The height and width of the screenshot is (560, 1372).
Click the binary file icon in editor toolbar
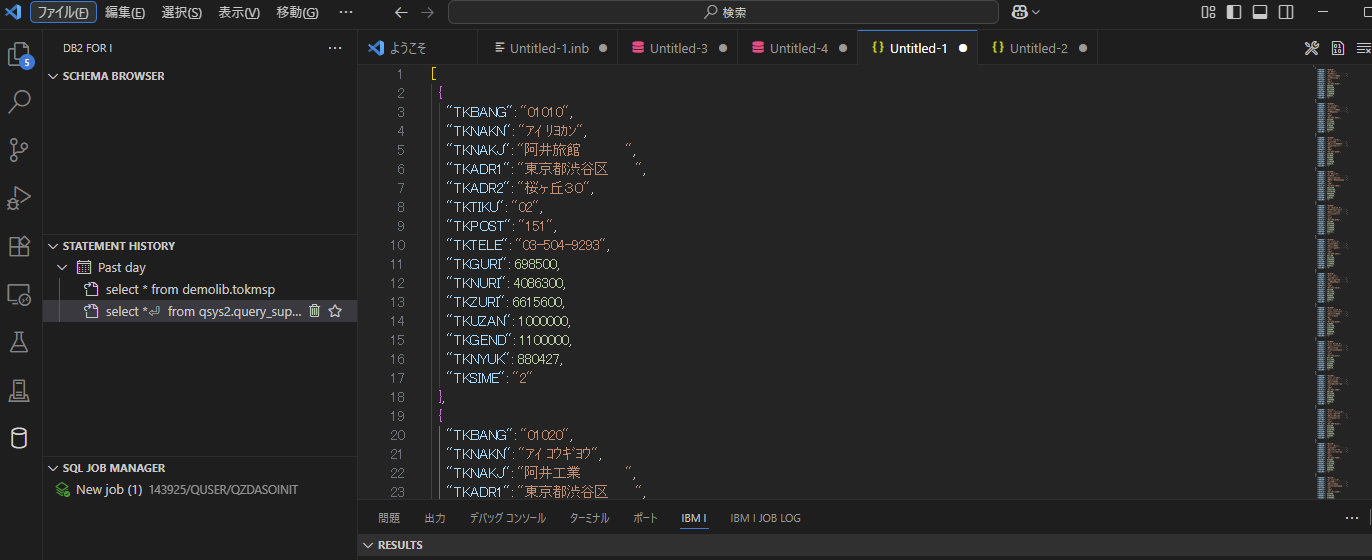1338,48
